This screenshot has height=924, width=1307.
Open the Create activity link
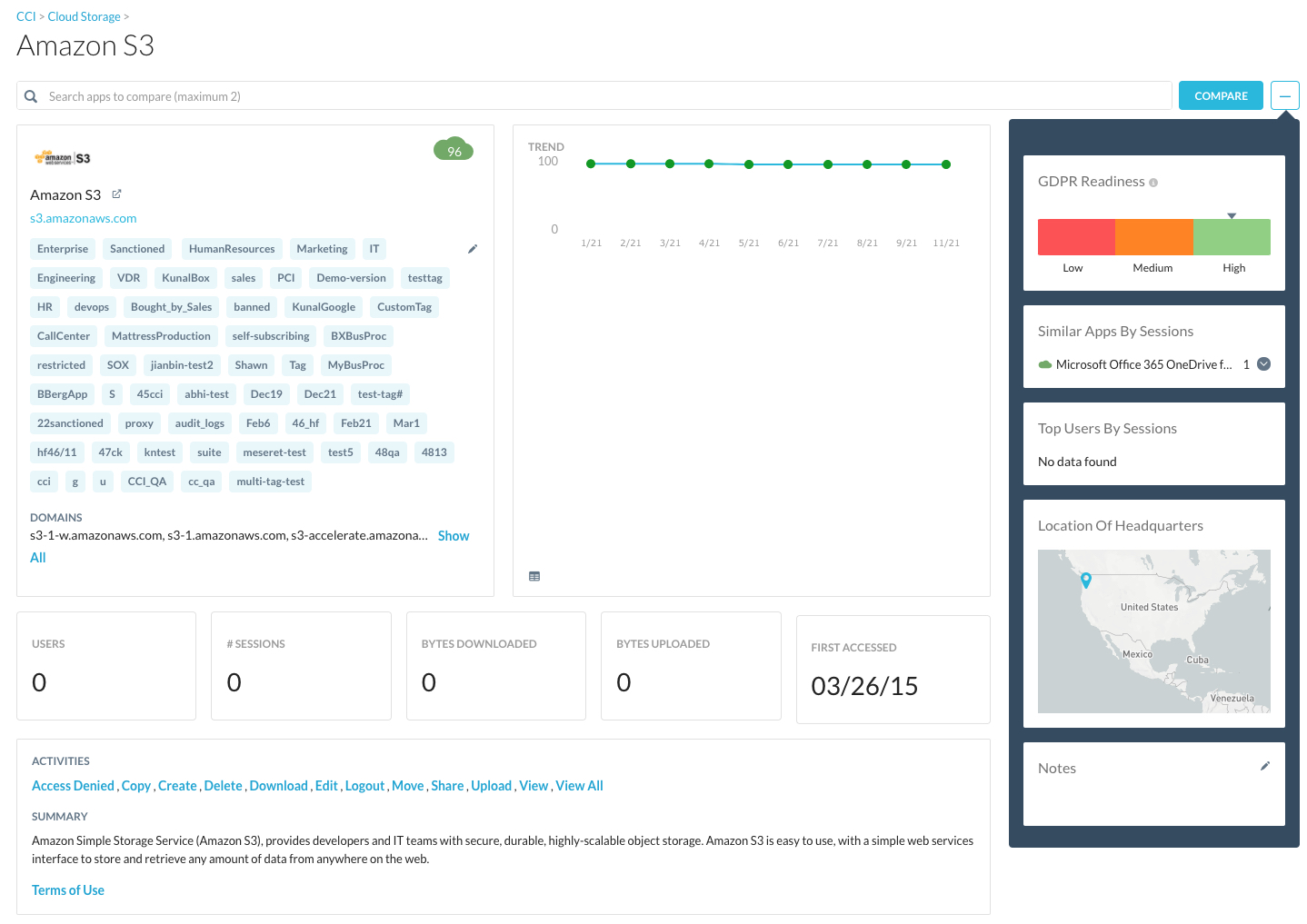click(177, 786)
